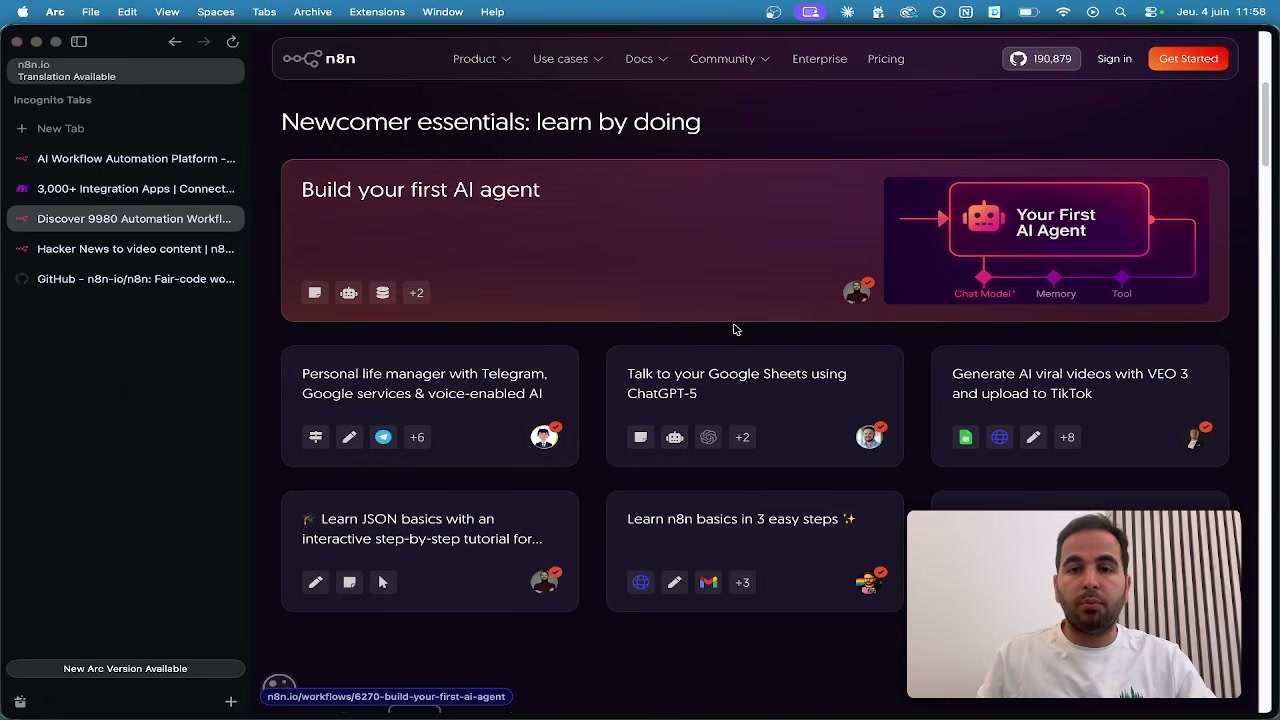The height and width of the screenshot is (720, 1280).
Task: Click the Wi-Fi icon in menu bar
Action: pyautogui.click(x=1063, y=12)
